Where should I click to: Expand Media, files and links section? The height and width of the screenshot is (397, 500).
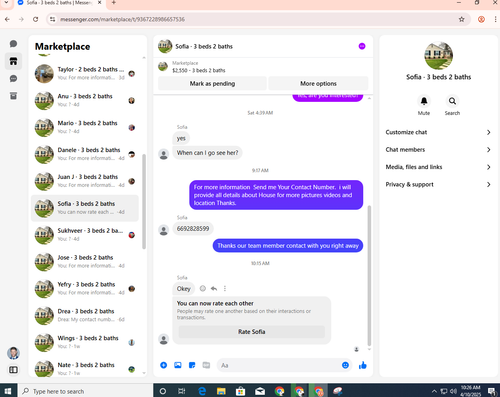[x=438, y=167]
